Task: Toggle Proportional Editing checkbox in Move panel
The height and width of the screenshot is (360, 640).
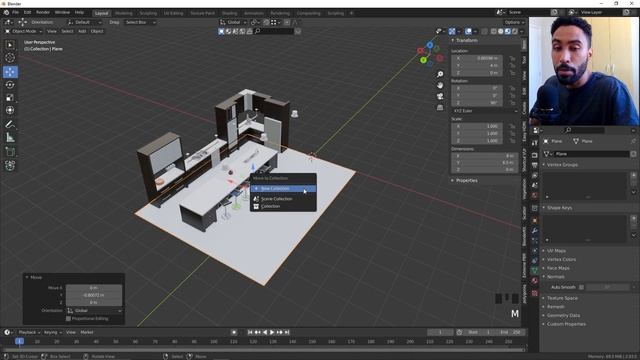Action: pyautogui.click(x=68, y=318)
